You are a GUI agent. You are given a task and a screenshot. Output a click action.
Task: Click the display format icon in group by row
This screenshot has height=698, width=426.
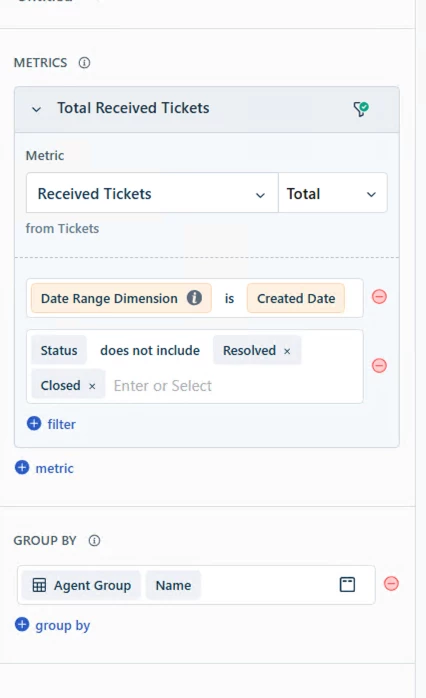pyautogui.click(x=347, y=584)
